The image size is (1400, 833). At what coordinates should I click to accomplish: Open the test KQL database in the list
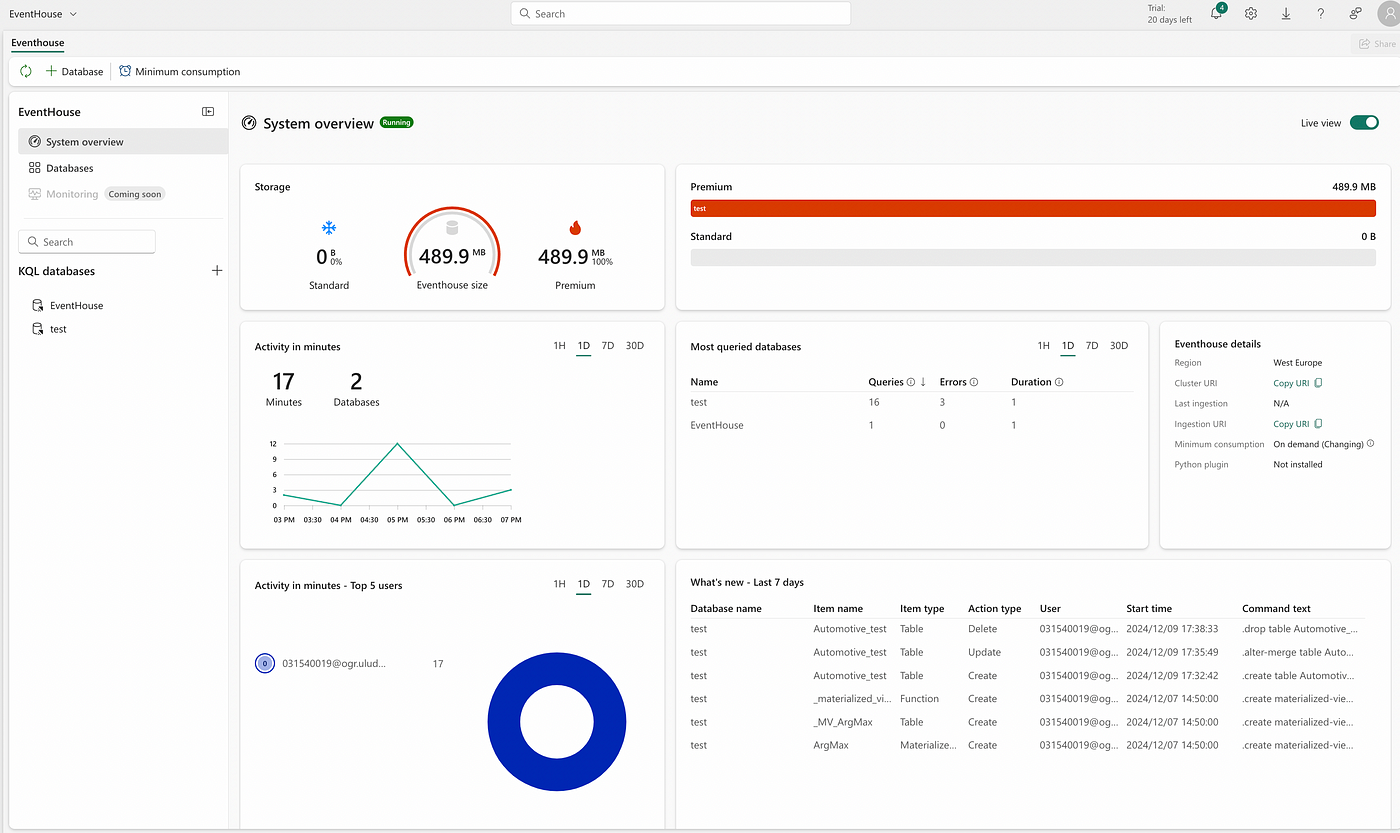pyautogui.click(x=58, y=329)
